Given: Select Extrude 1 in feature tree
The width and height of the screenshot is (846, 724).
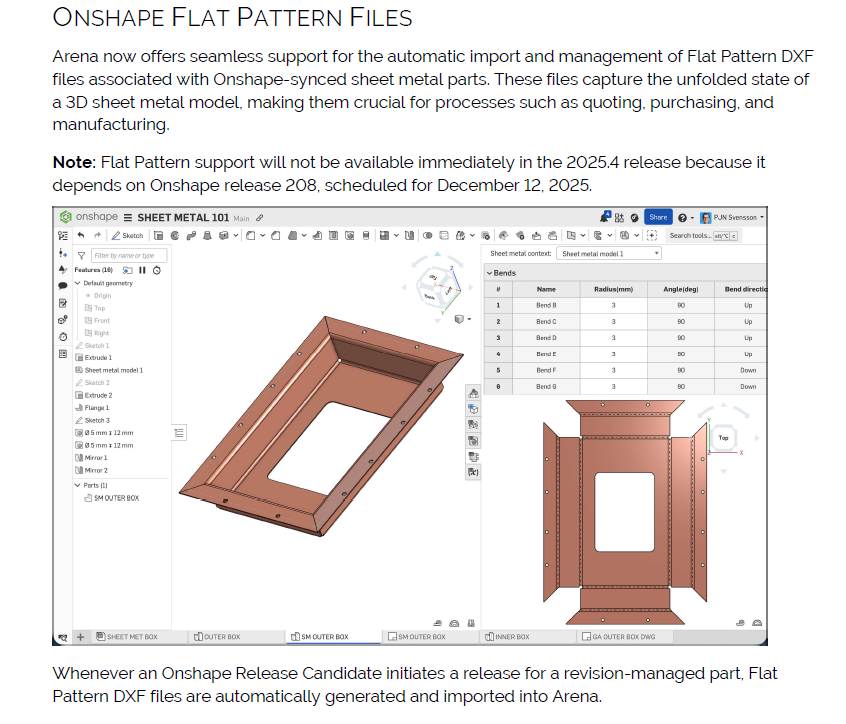Looking at the screenshot, I should click(x=93, y=358).
